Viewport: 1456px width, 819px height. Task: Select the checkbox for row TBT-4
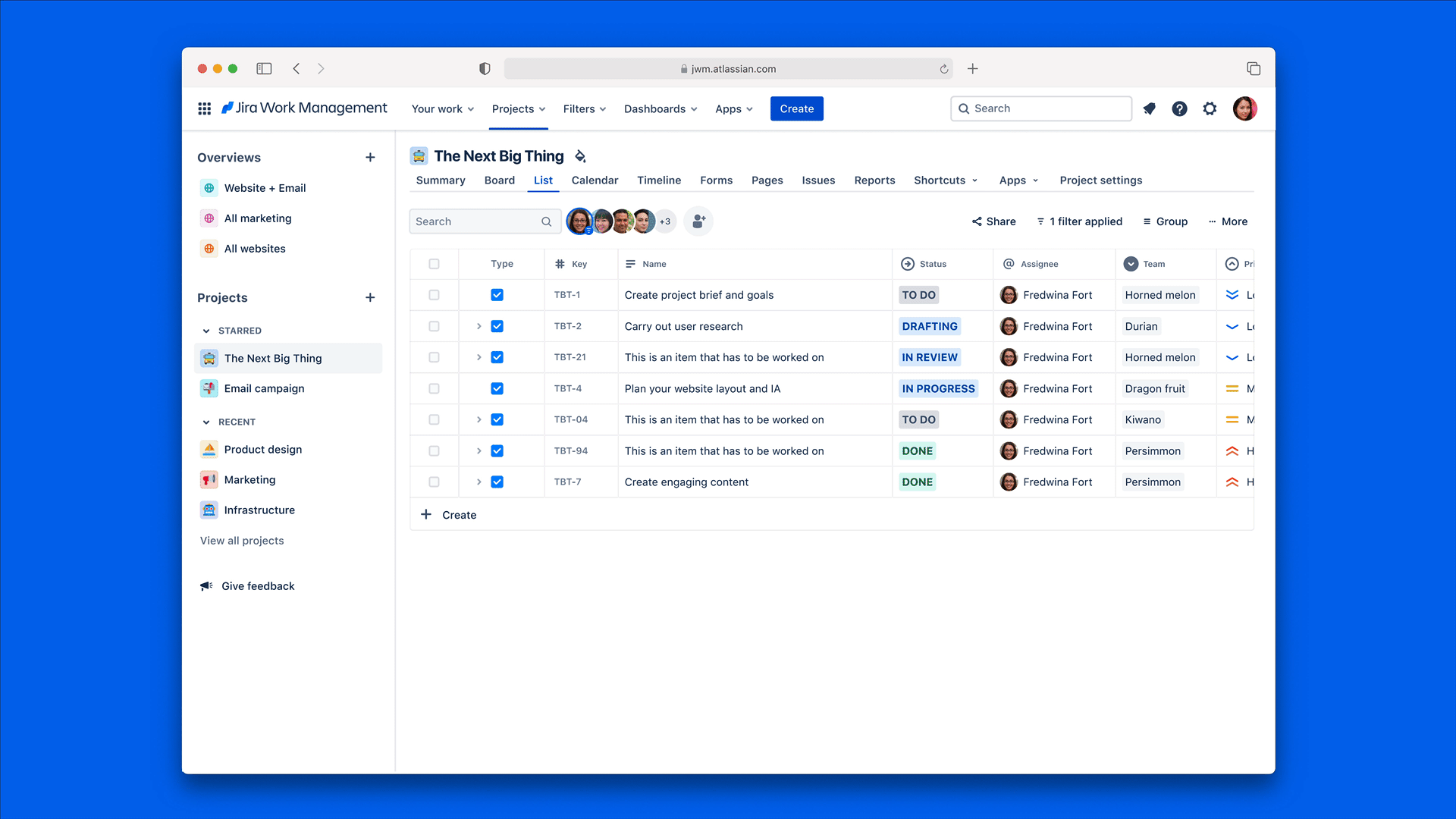[434, 388]
